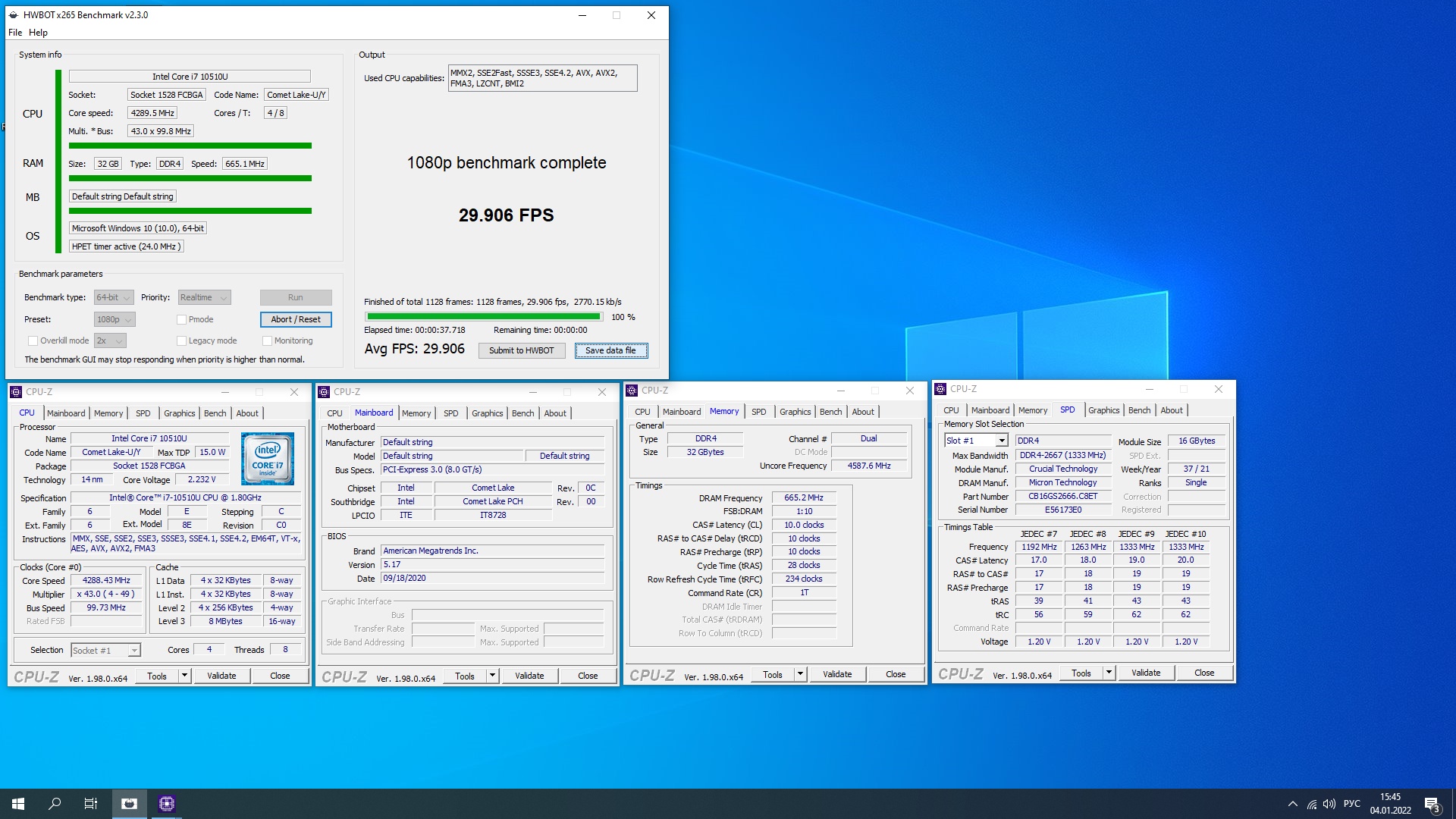Open the Preset 1080p dropdown

115,320
